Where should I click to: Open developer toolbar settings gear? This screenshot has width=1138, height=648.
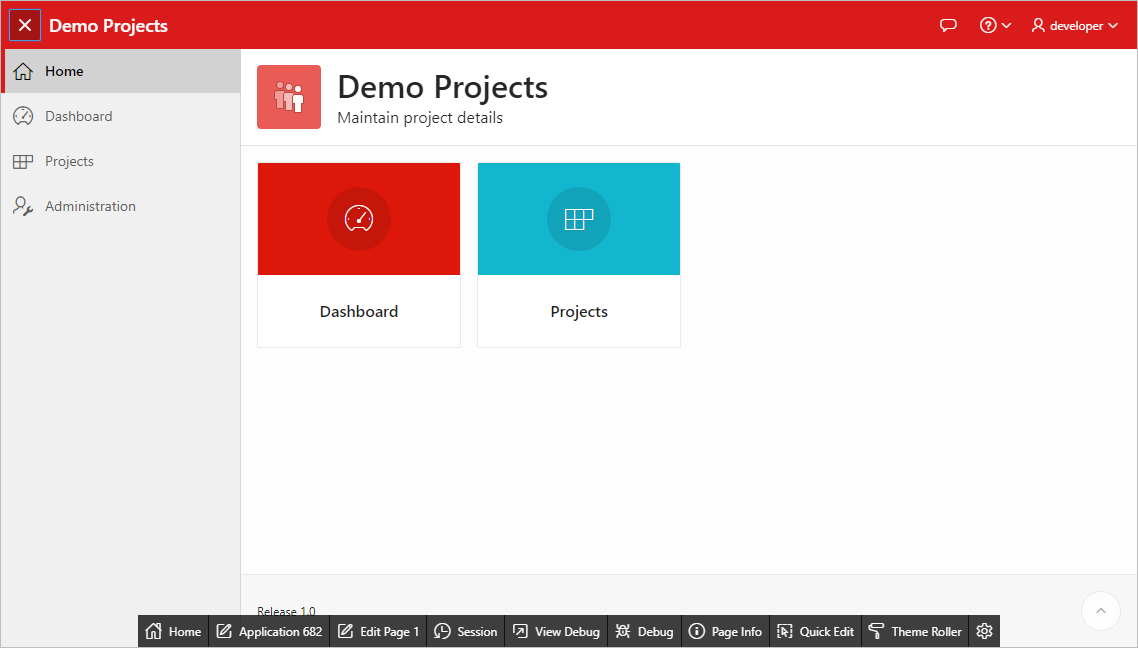coord(984,631)
